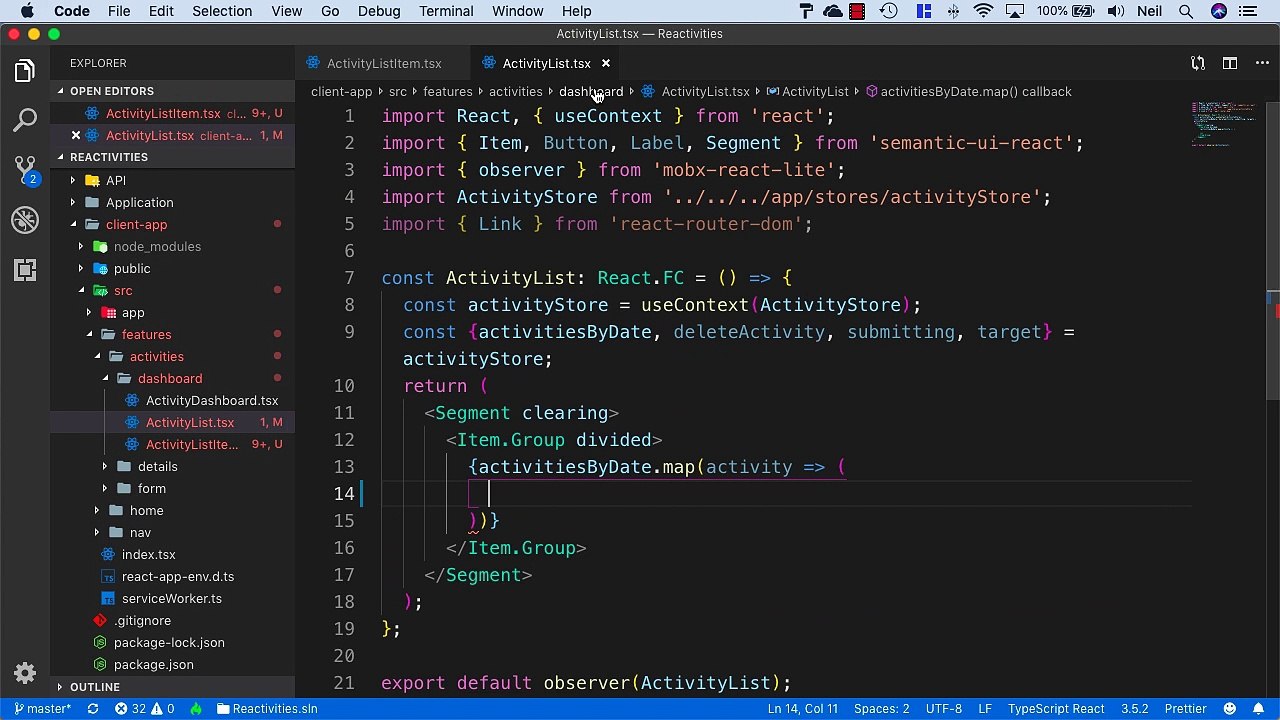Collapse the dashboard folder in Explorer

[x=169, y=378]
